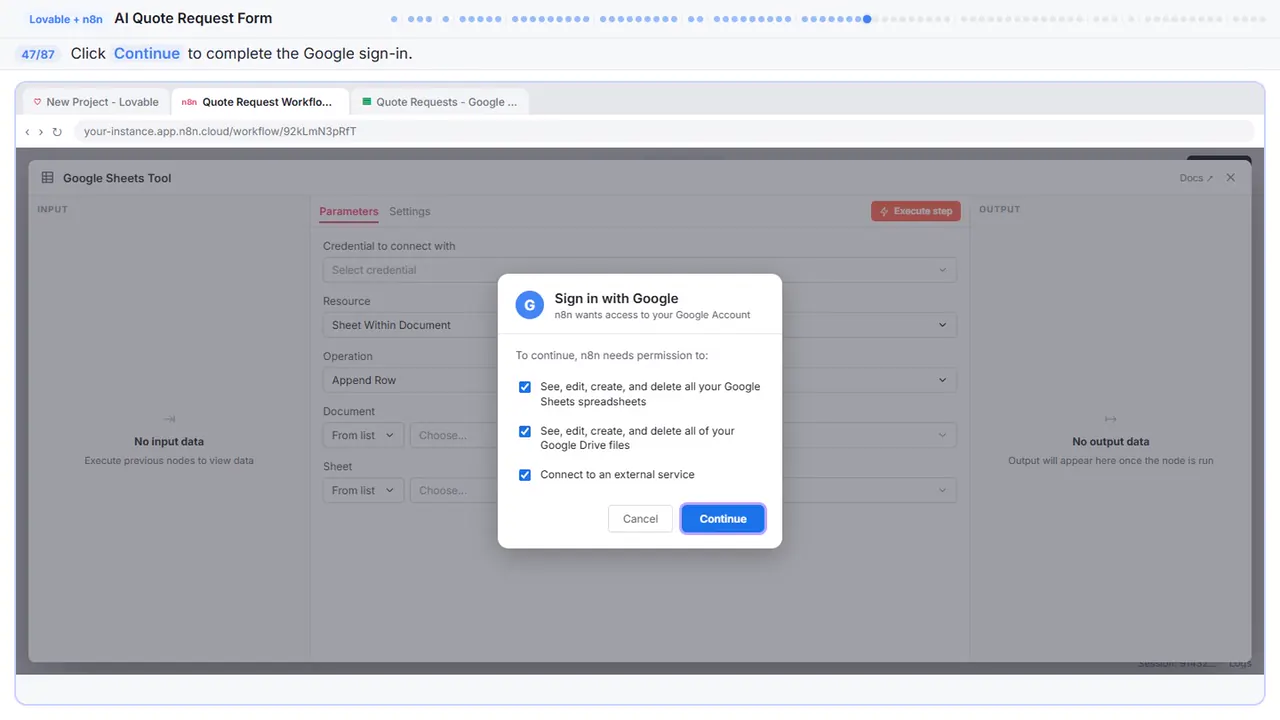Click the current highlighted step progress dot

(867, 19)
